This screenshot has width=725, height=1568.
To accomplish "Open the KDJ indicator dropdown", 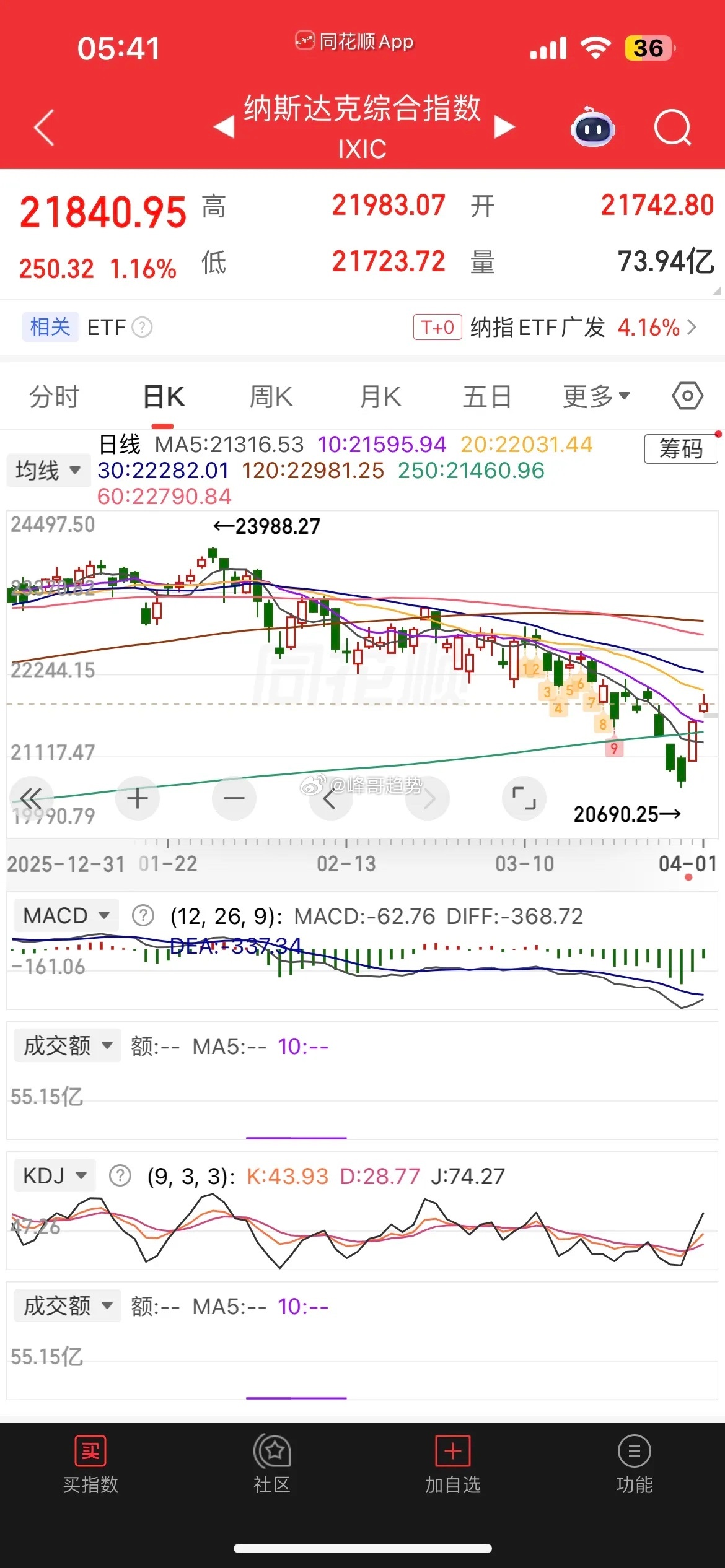I will click(55, 1175).
